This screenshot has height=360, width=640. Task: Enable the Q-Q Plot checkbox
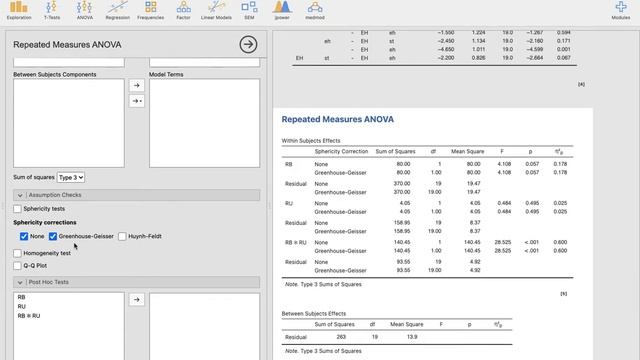(17, 266)
